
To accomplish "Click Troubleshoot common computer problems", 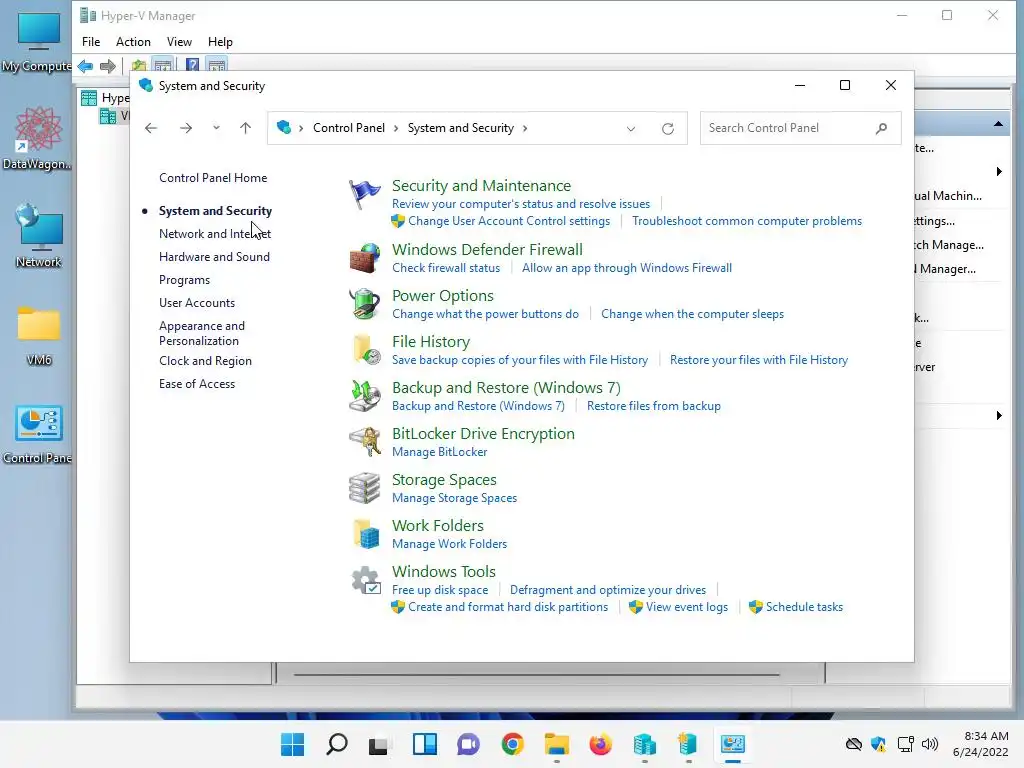I will (x=746, y=221).
